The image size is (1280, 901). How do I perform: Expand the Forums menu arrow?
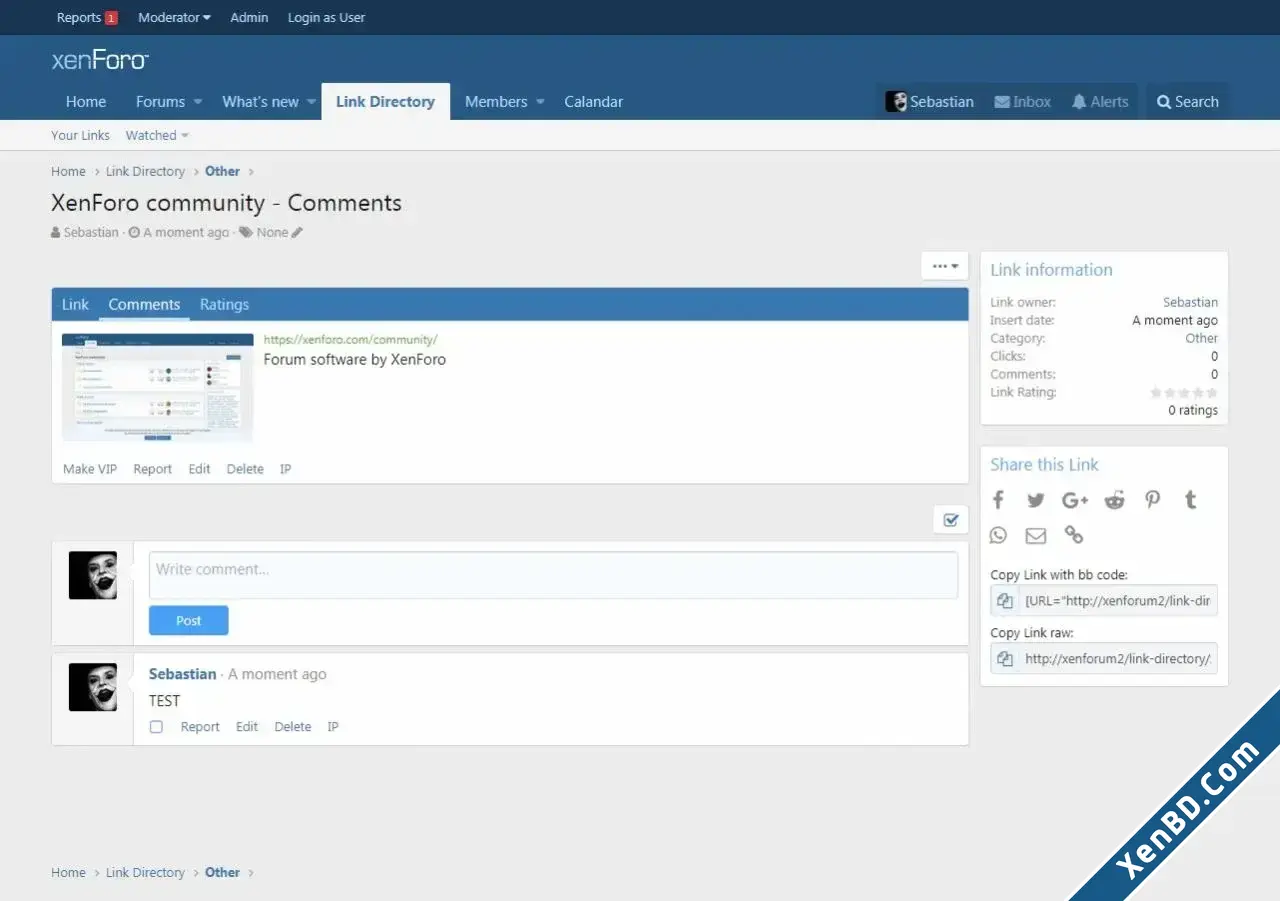[x=198, y=102]
